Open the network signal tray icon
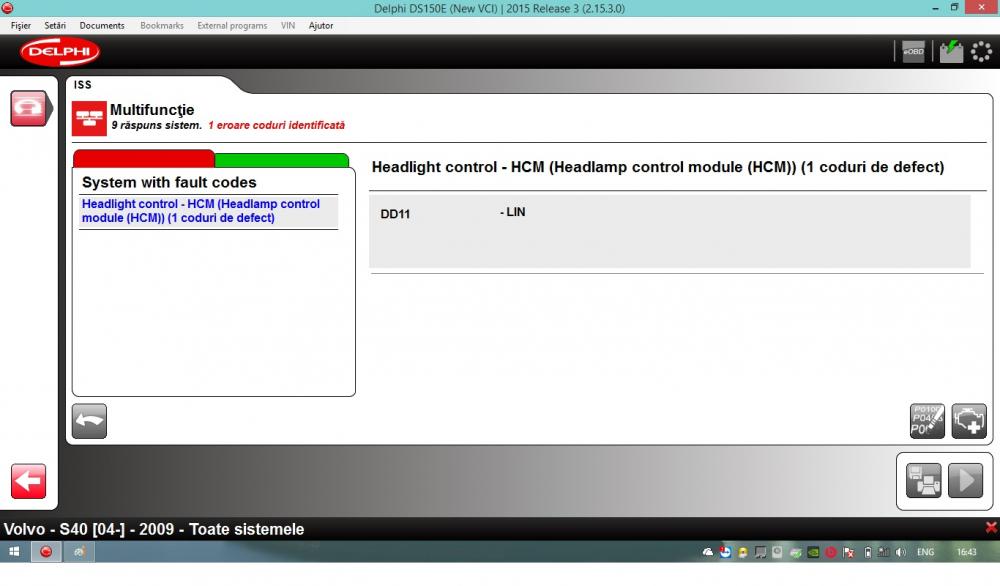Image resolution: width=1000 pixels, height=586 pixels. click(x=883, y=552)
